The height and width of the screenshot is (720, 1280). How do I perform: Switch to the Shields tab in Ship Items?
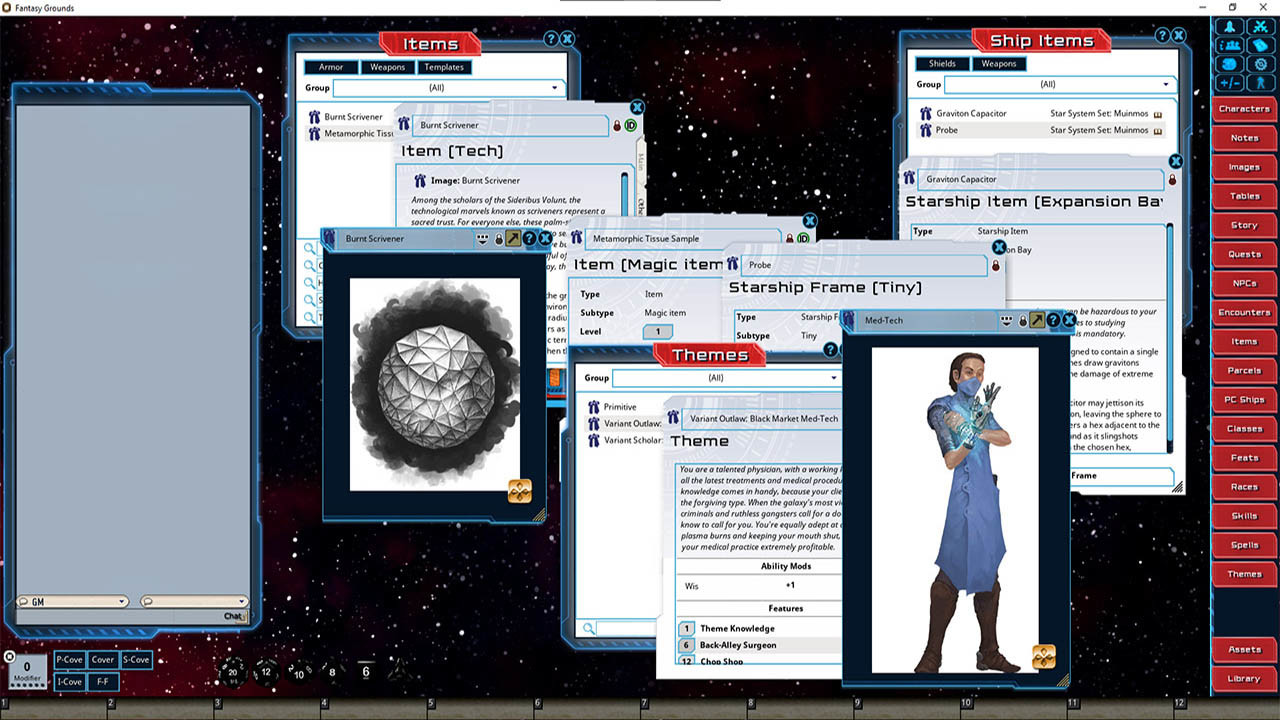point(941,63)
